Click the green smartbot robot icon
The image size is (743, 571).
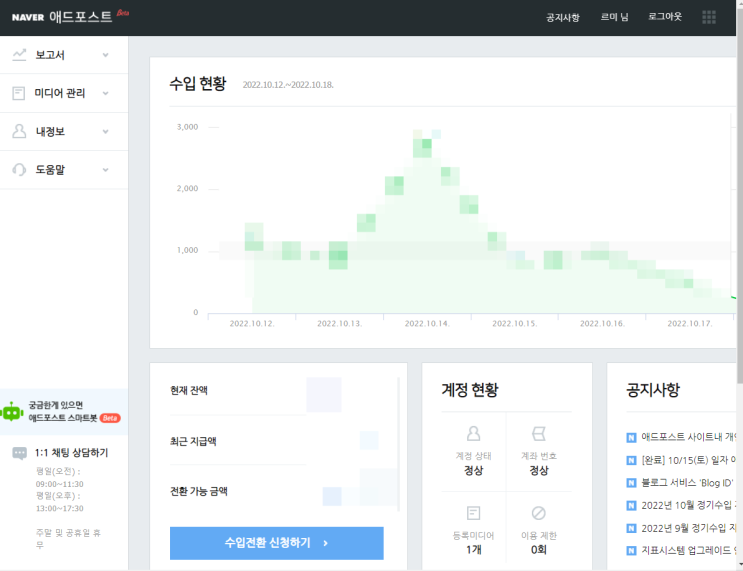click(12, 412)
